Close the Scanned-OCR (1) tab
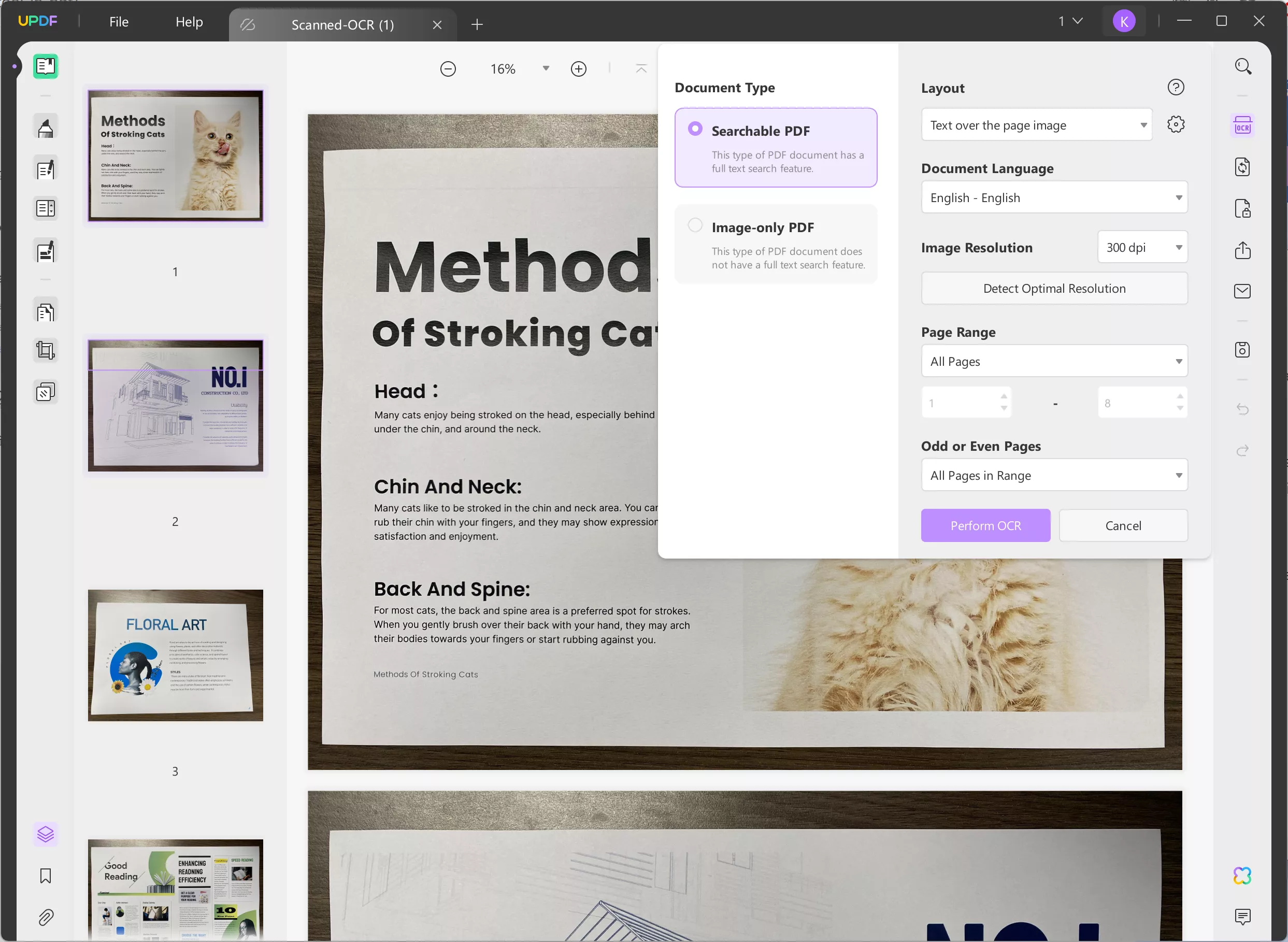 point(437,25)
